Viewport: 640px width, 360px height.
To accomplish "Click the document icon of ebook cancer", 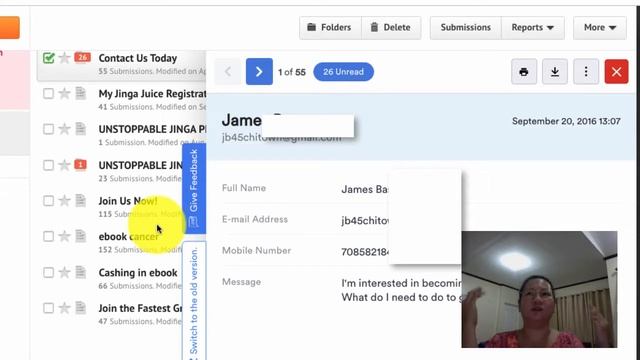I will (80, 236).
